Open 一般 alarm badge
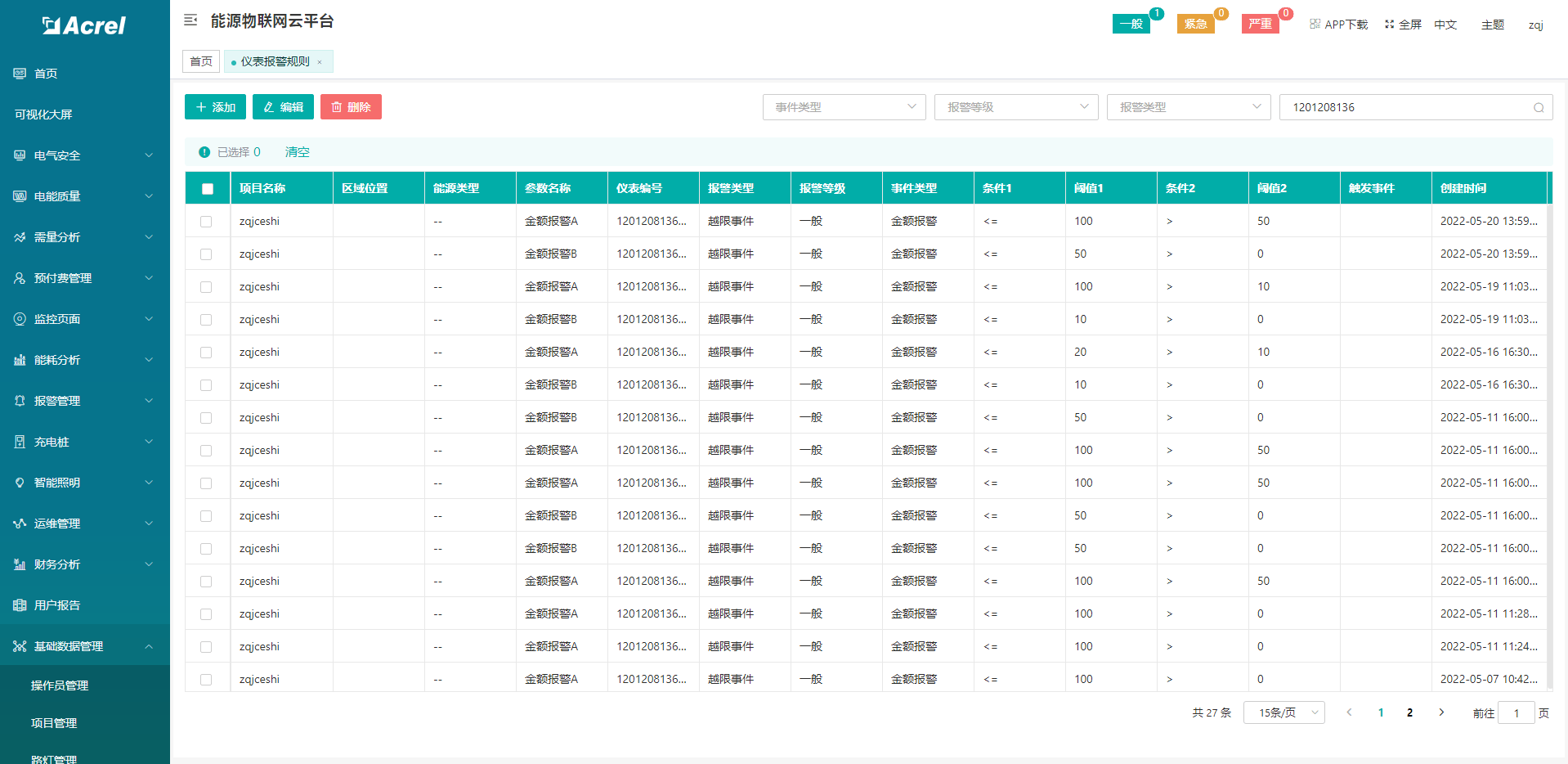Image resolution: width=1568 pixels, height=764 pixels. point(1131,24)
